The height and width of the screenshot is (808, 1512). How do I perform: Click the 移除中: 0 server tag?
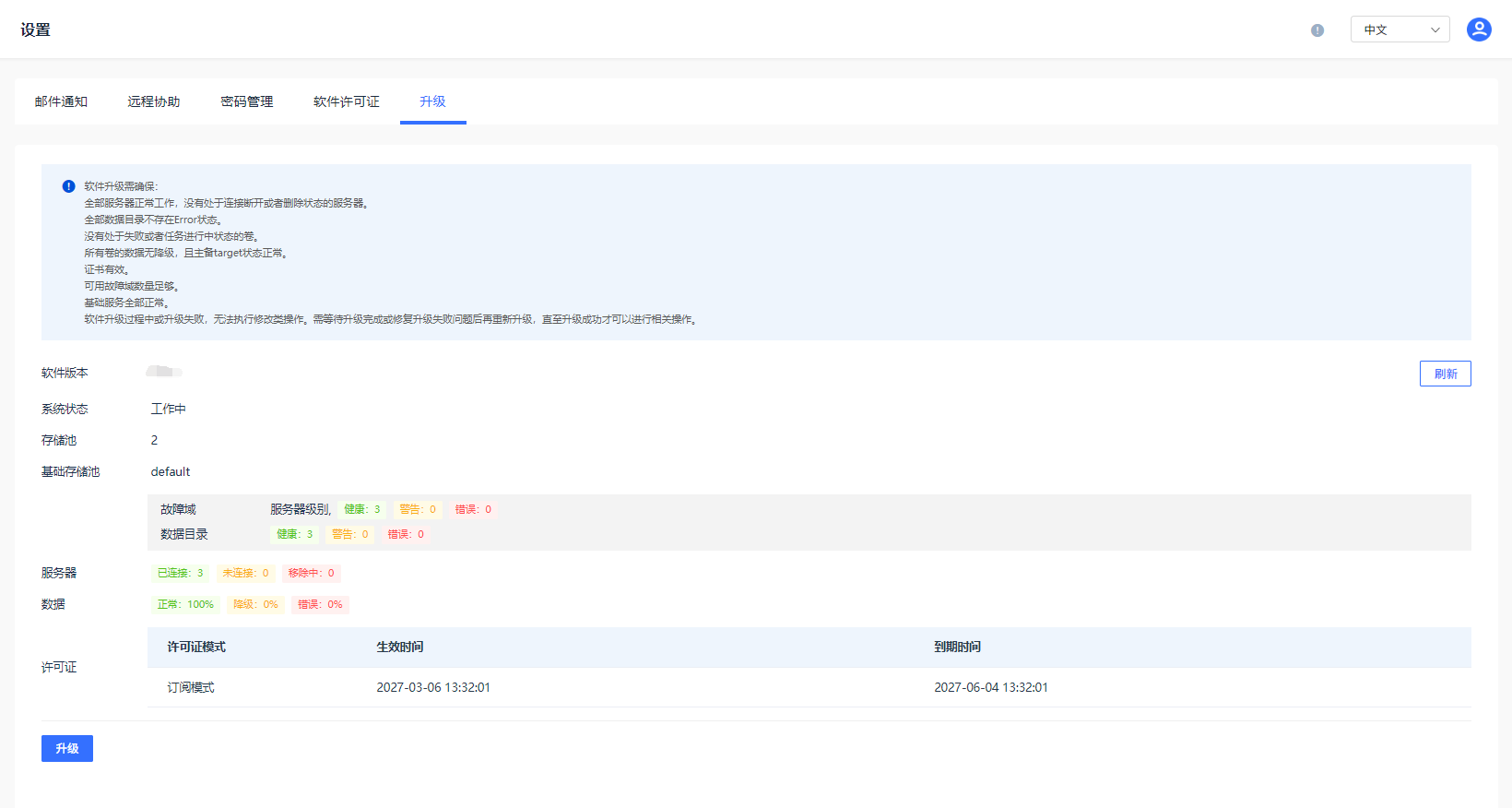311,573
